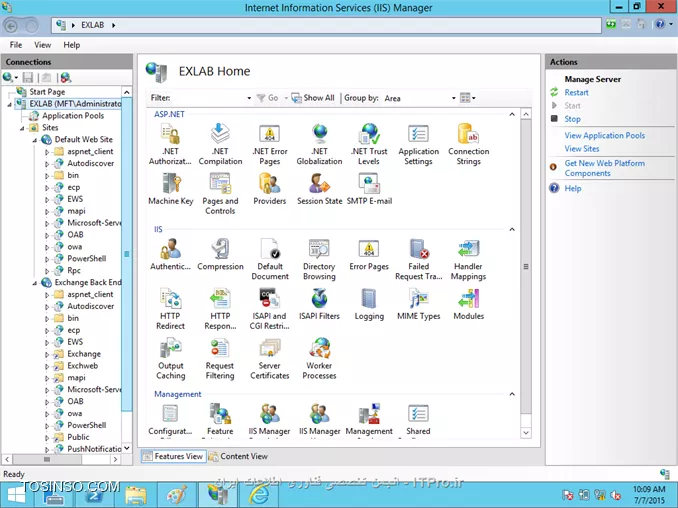Open SMTP E-mail feature
Screen dimensions: 678x508
point(369,189)
